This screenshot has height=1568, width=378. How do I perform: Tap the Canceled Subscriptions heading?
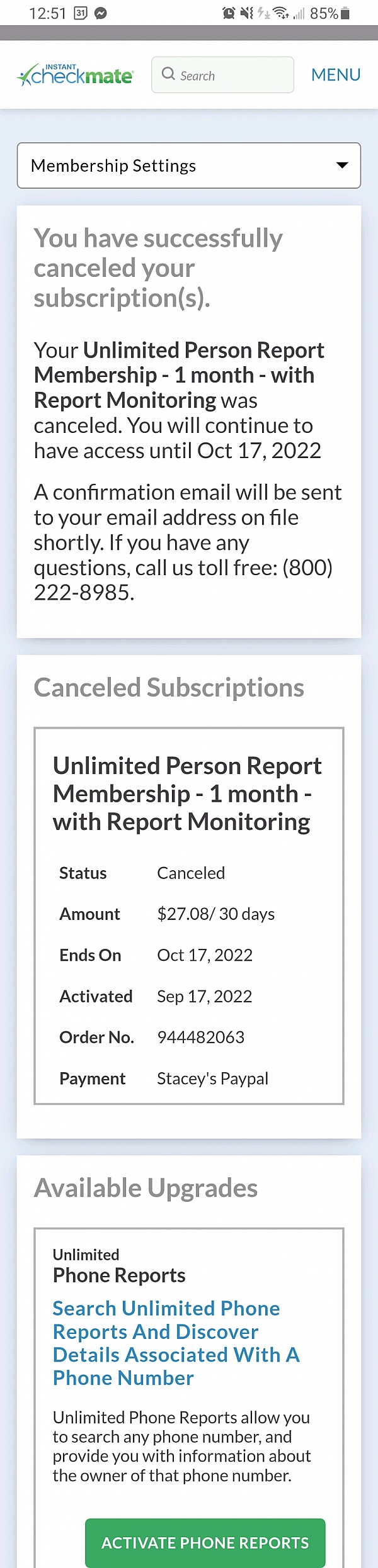tap(169, 688)
